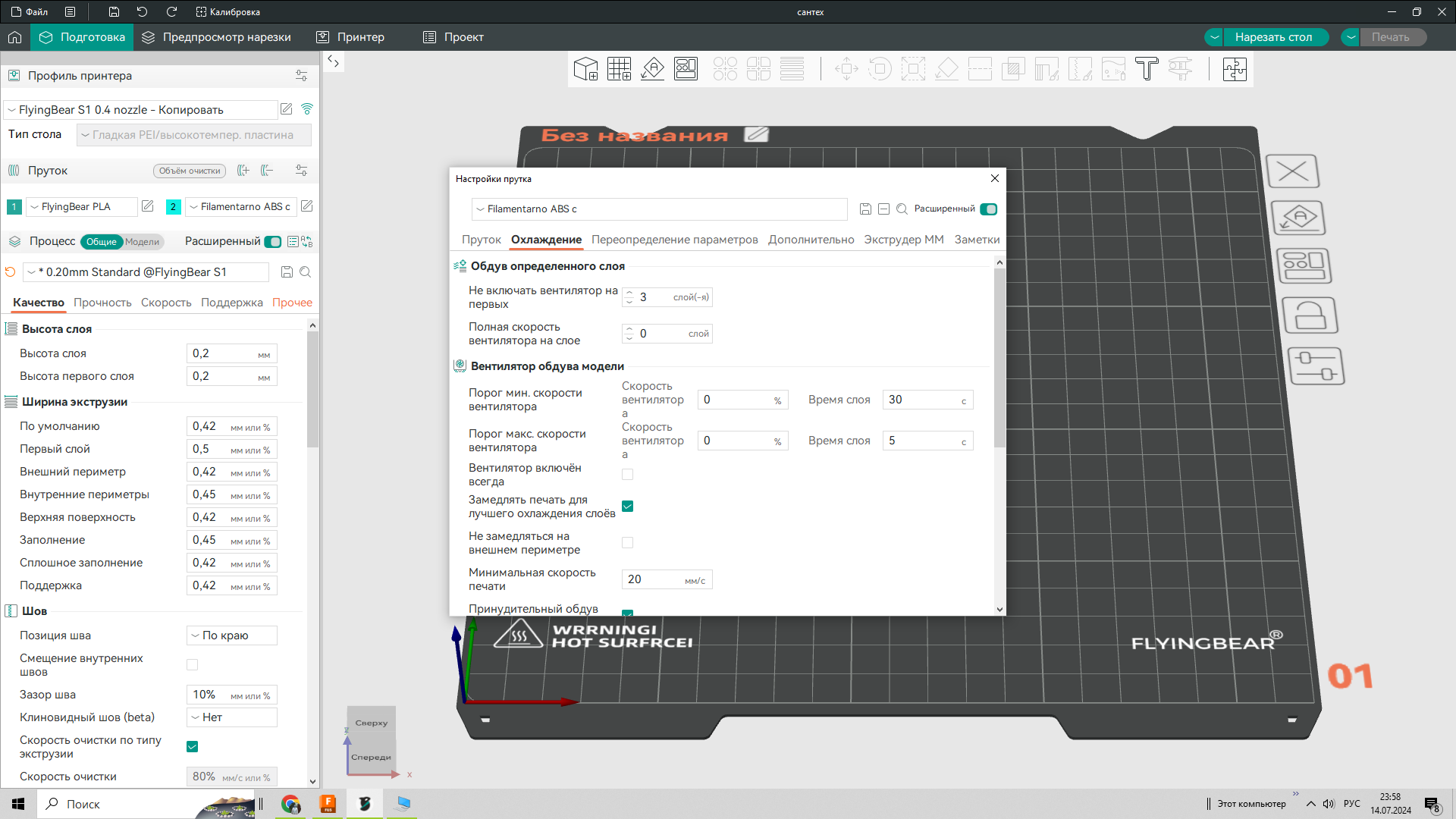
Task: Select the text emboss T tool
Action: tap(1147, 69)
